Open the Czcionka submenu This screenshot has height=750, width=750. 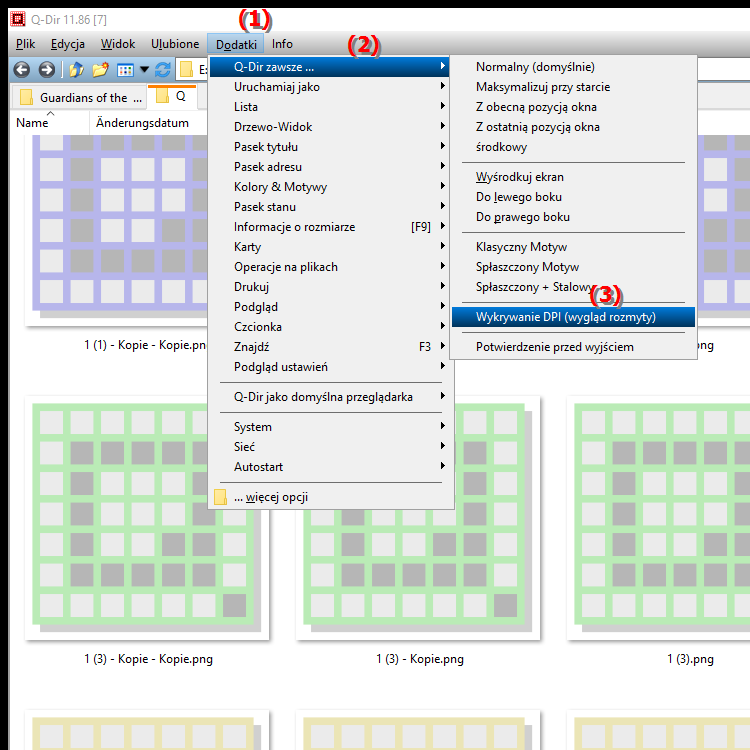[x=330, y=327]
